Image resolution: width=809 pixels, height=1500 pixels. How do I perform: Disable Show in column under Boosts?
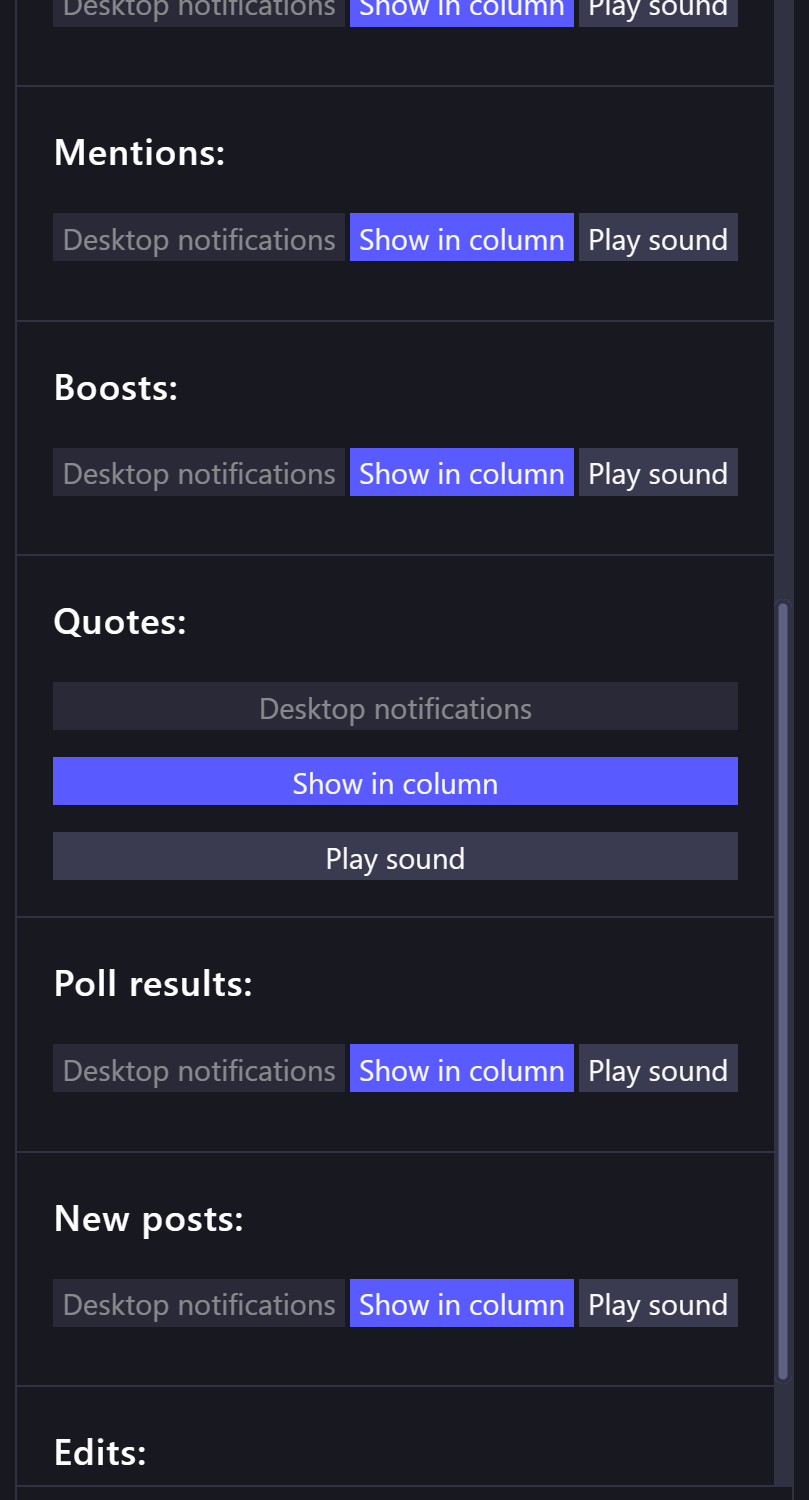point(461,472)
